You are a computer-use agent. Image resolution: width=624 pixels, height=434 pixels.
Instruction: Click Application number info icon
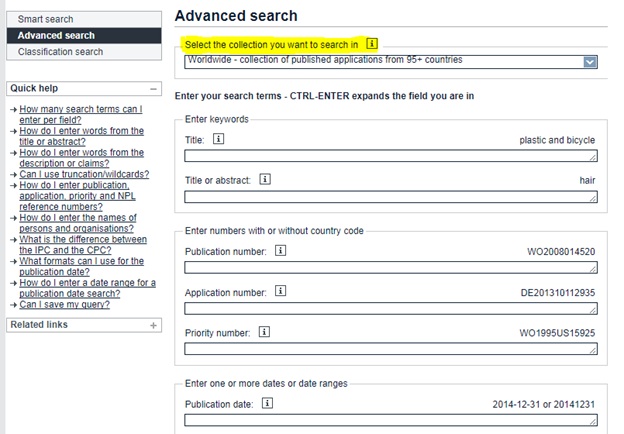pos(281,291)
